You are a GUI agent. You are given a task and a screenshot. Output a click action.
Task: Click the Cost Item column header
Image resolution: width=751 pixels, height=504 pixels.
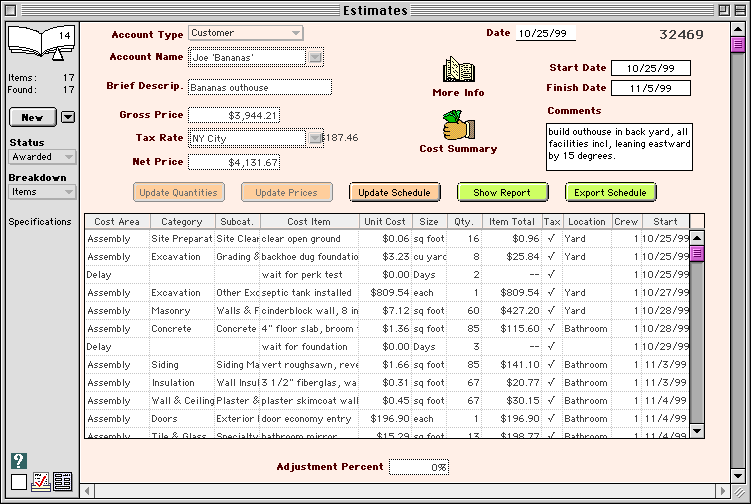click(x=309, y=221)
